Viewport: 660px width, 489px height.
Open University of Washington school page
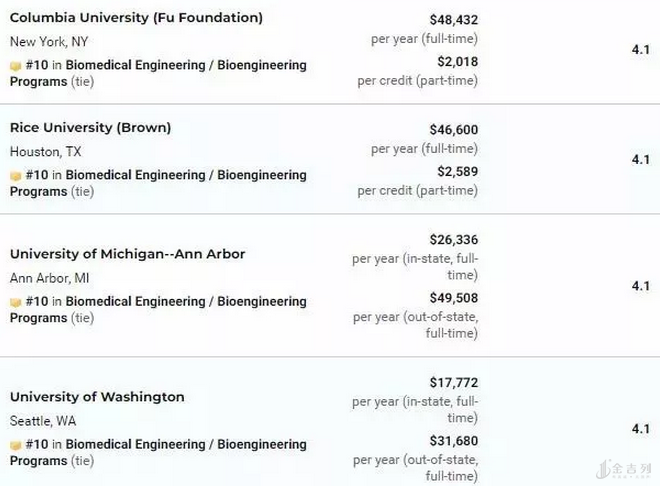click(x=97, y=397)
